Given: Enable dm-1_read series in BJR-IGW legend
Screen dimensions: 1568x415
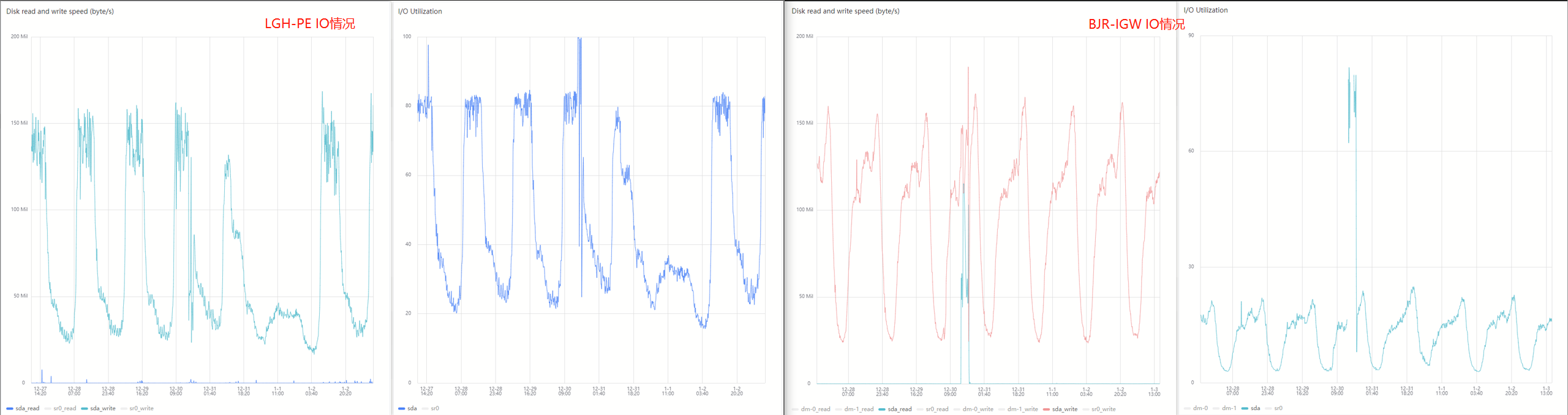Looking at the screenshot, I should tap(859, 409).
